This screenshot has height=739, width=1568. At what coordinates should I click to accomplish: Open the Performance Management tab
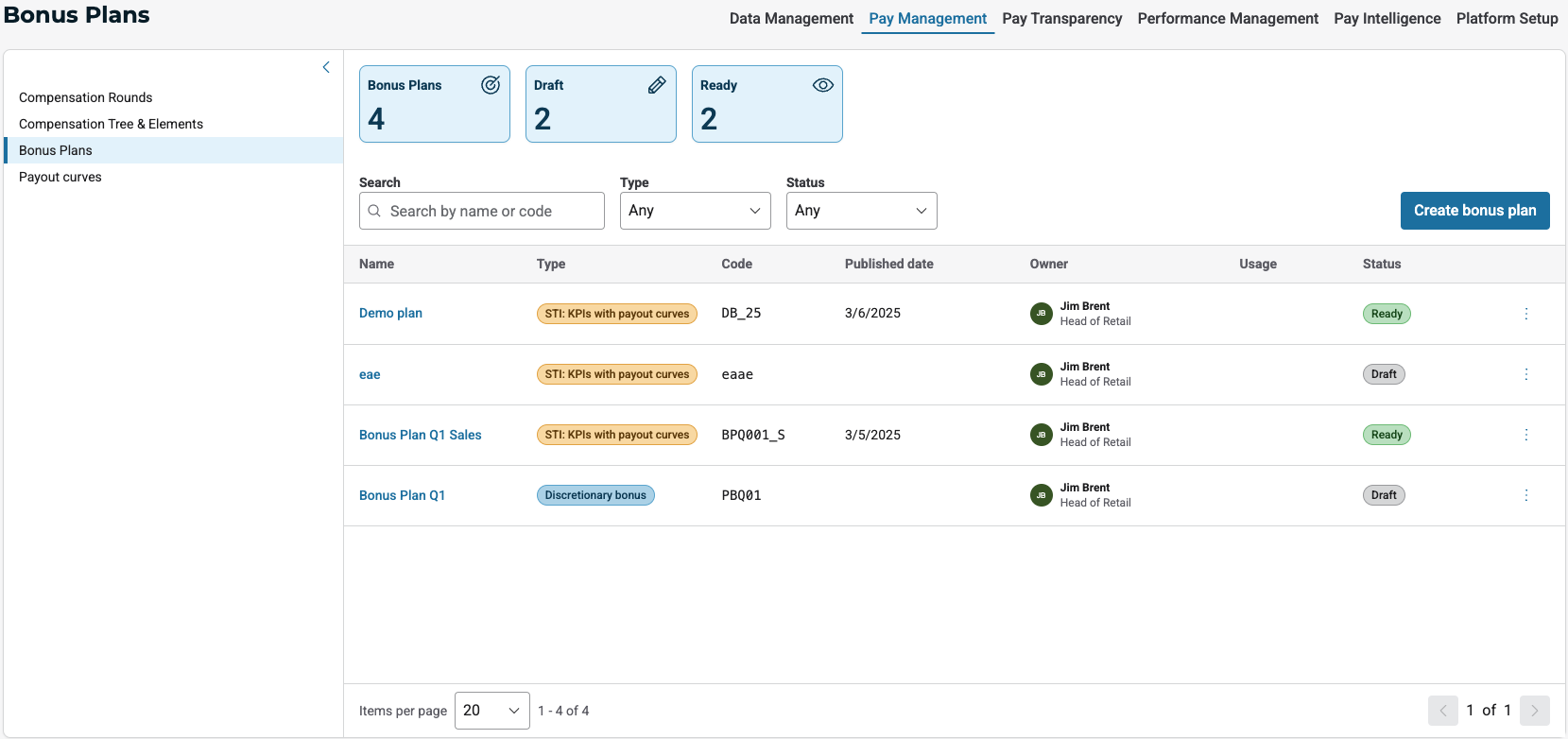(x=1228, y=19)
